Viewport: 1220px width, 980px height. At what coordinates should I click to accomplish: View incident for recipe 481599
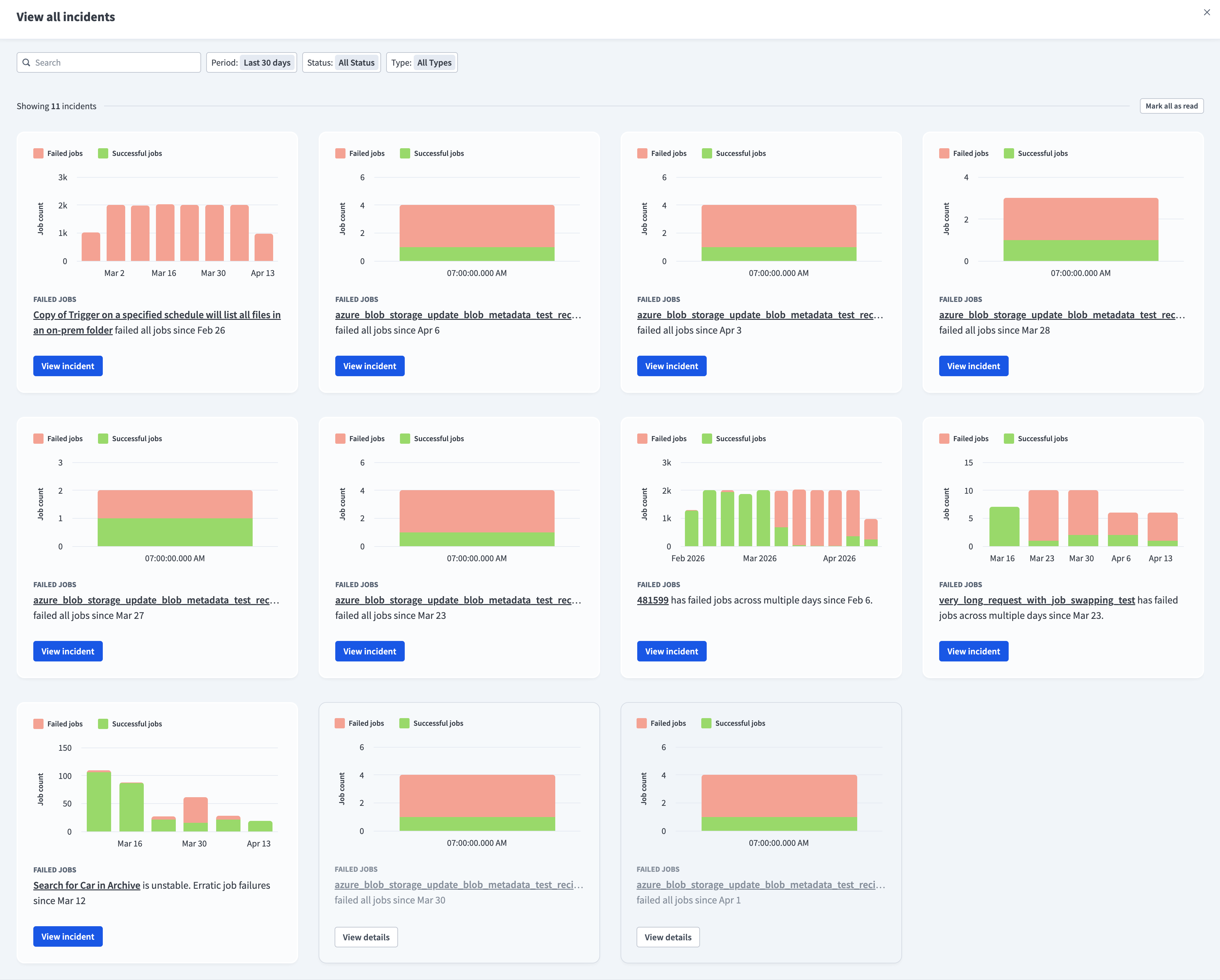[x=672, y=651]
